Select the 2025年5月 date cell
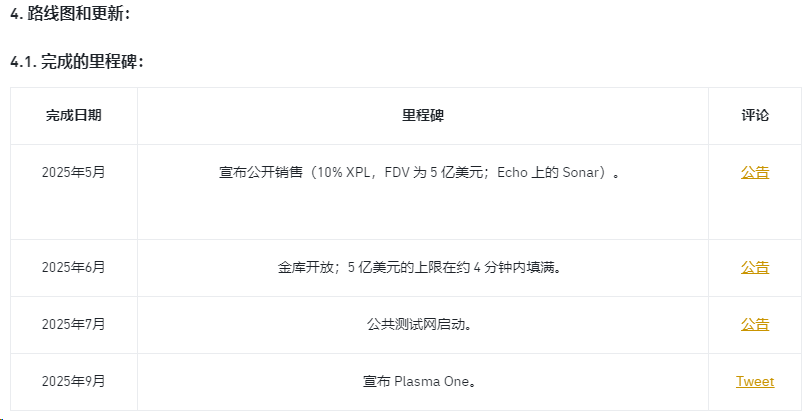 click(x=73, y=172)
